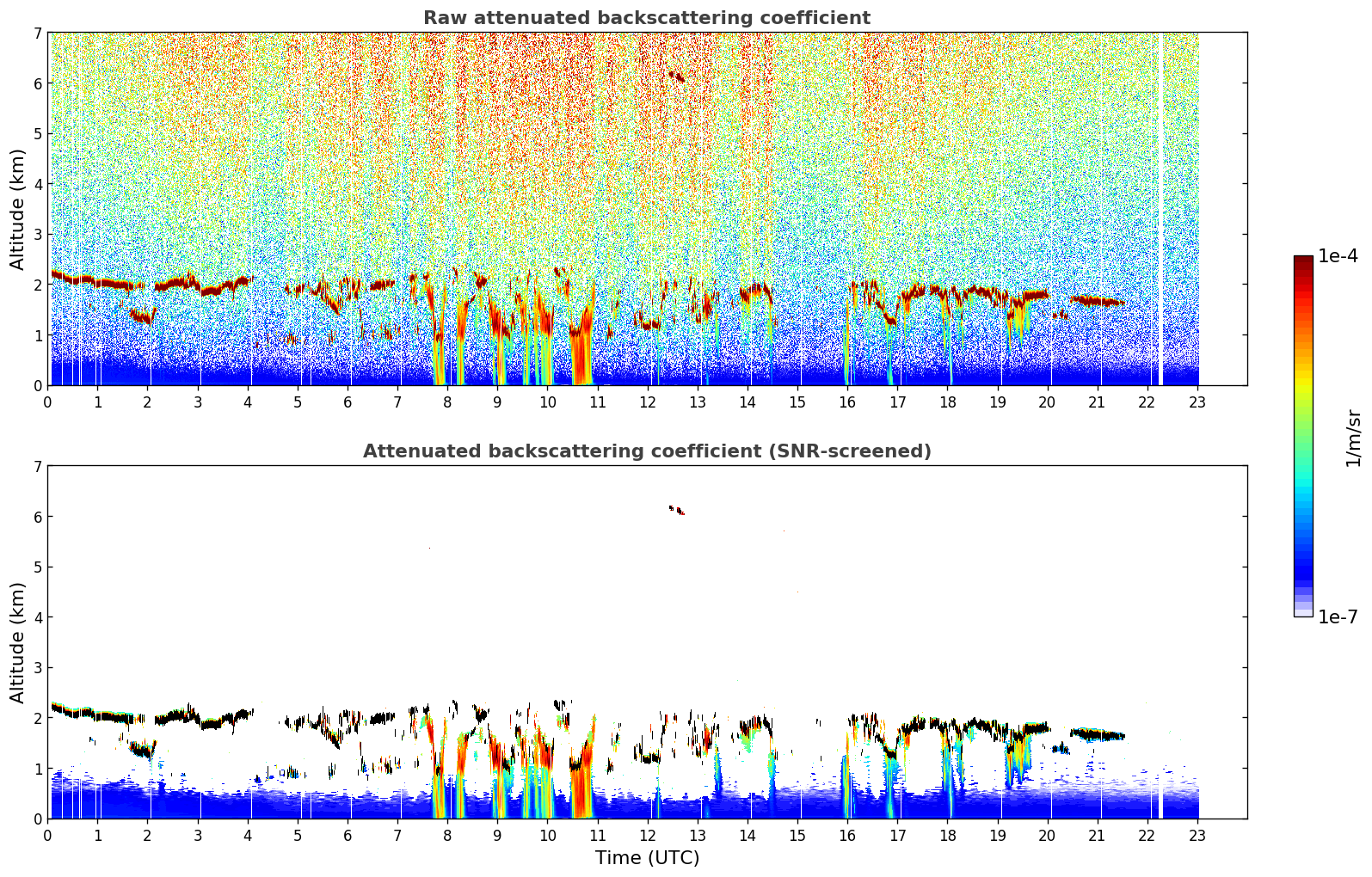Click the '3' altitude tick of the top plot
This screenshot has width=1372, height=877.
(37, 235)
